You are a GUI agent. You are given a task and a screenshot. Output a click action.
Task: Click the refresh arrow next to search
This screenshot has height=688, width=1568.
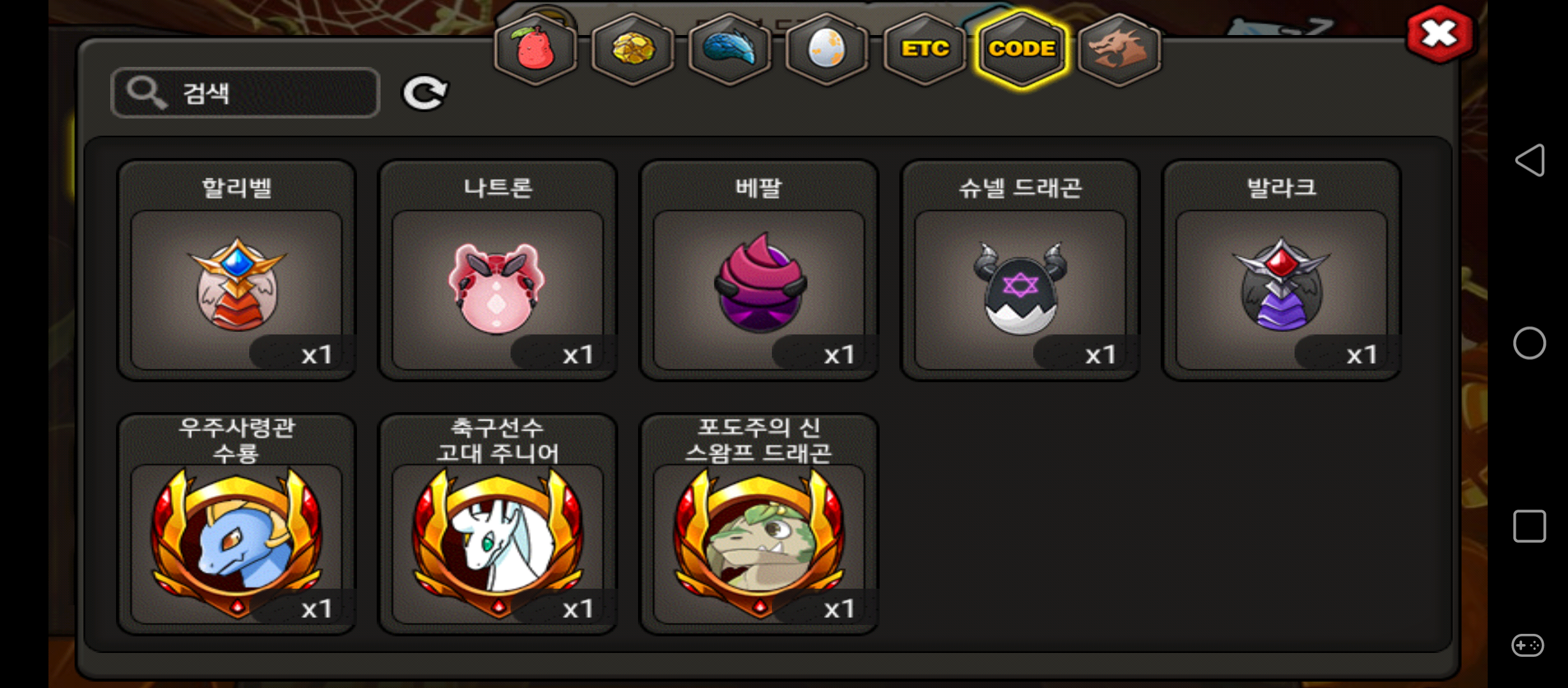[x=425, y=93]
